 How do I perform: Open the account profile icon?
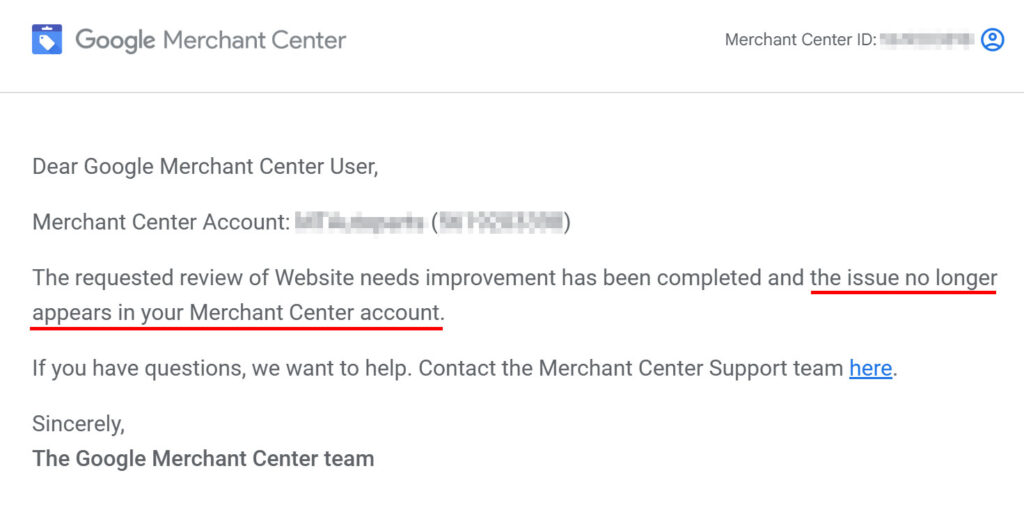992,40
